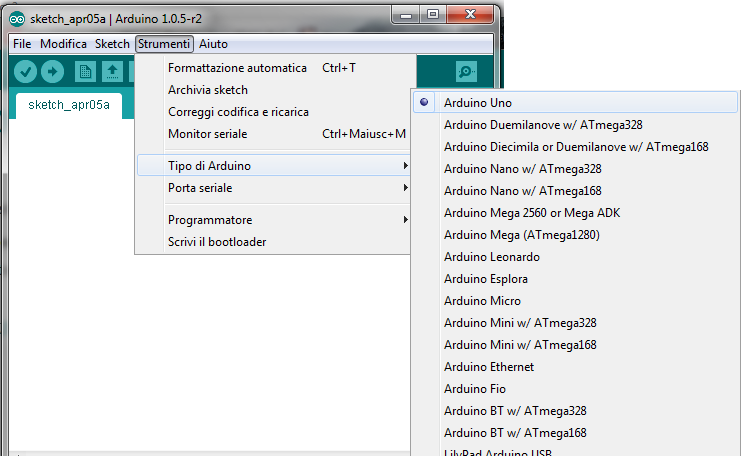Open the Sketch menu

coord(112,44)
